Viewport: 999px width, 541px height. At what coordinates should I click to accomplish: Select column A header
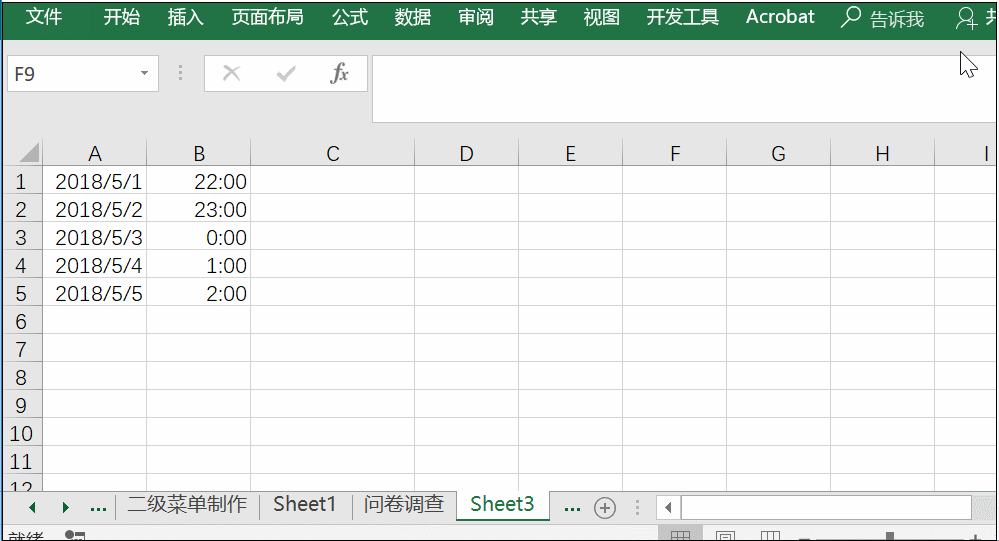point(94,154)
